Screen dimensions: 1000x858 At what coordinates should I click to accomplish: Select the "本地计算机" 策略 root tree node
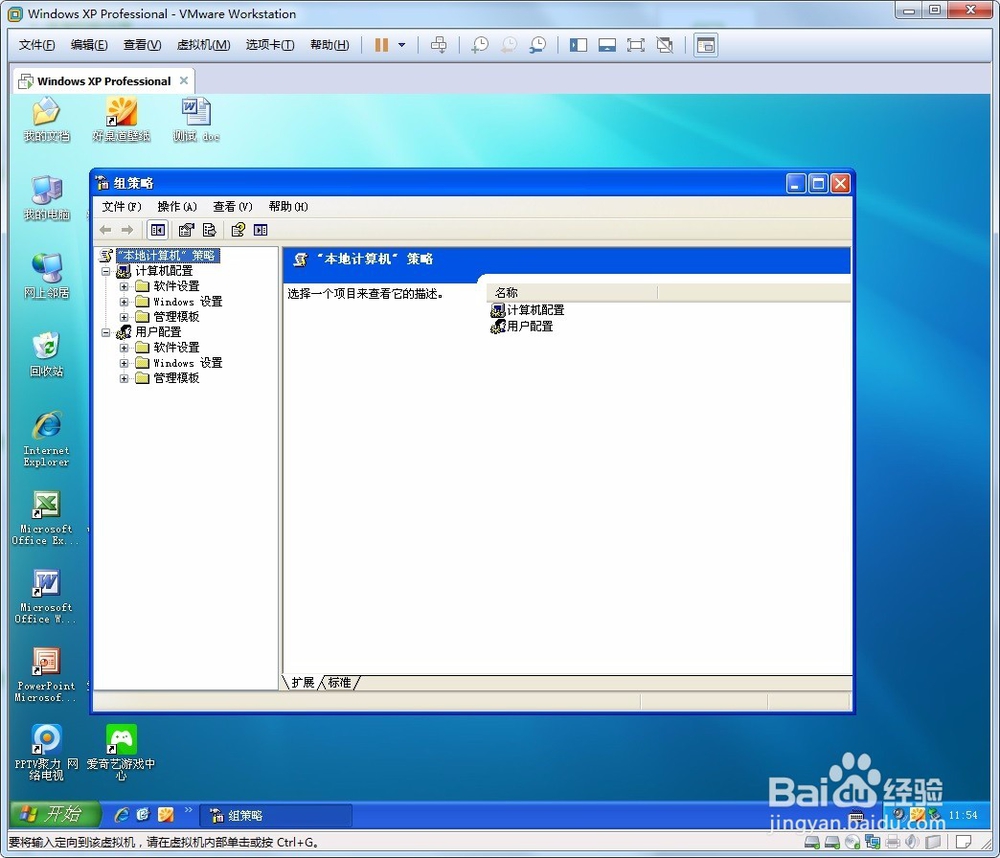point(167,256)
